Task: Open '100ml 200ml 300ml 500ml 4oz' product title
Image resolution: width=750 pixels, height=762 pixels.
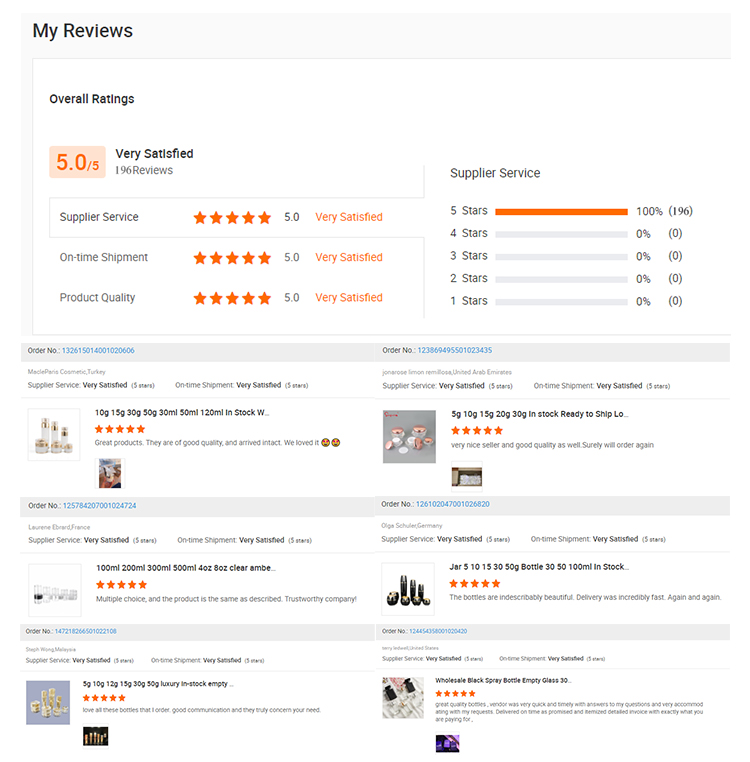Action: click(186, 568)
